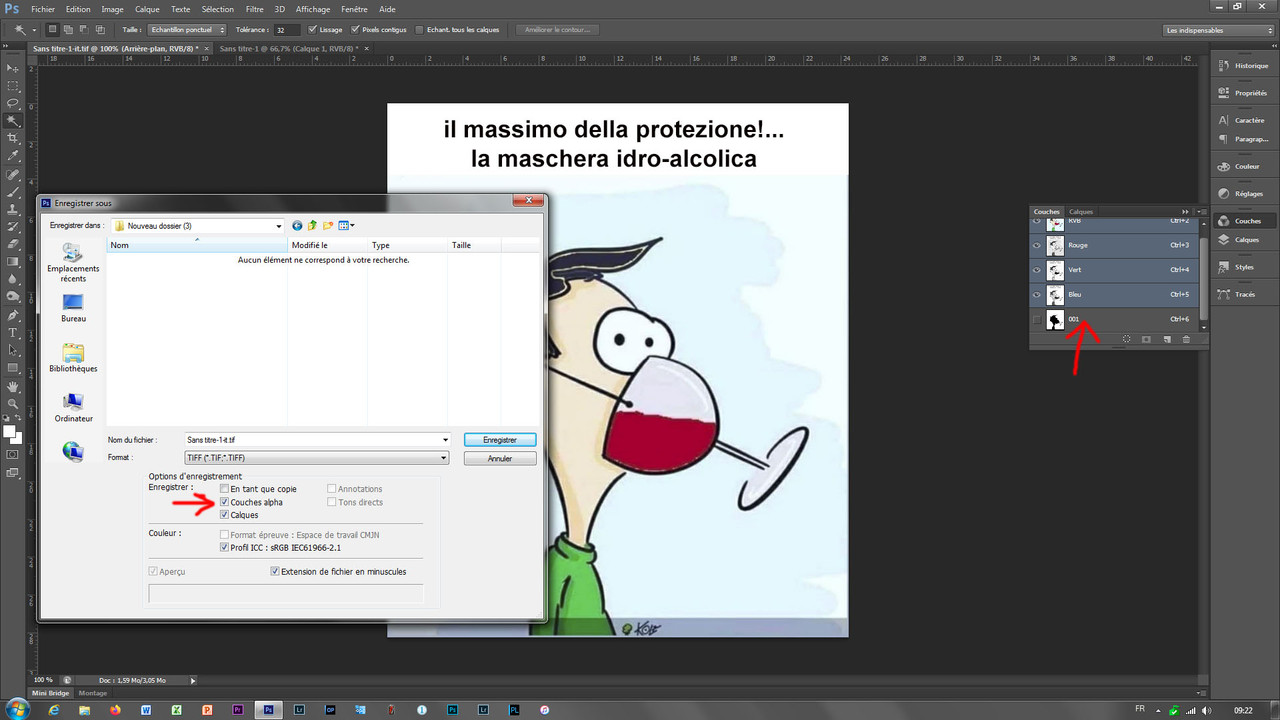Select the Crop tool
Viewport: 1280px width, 720px height.
tap(13, 138)
